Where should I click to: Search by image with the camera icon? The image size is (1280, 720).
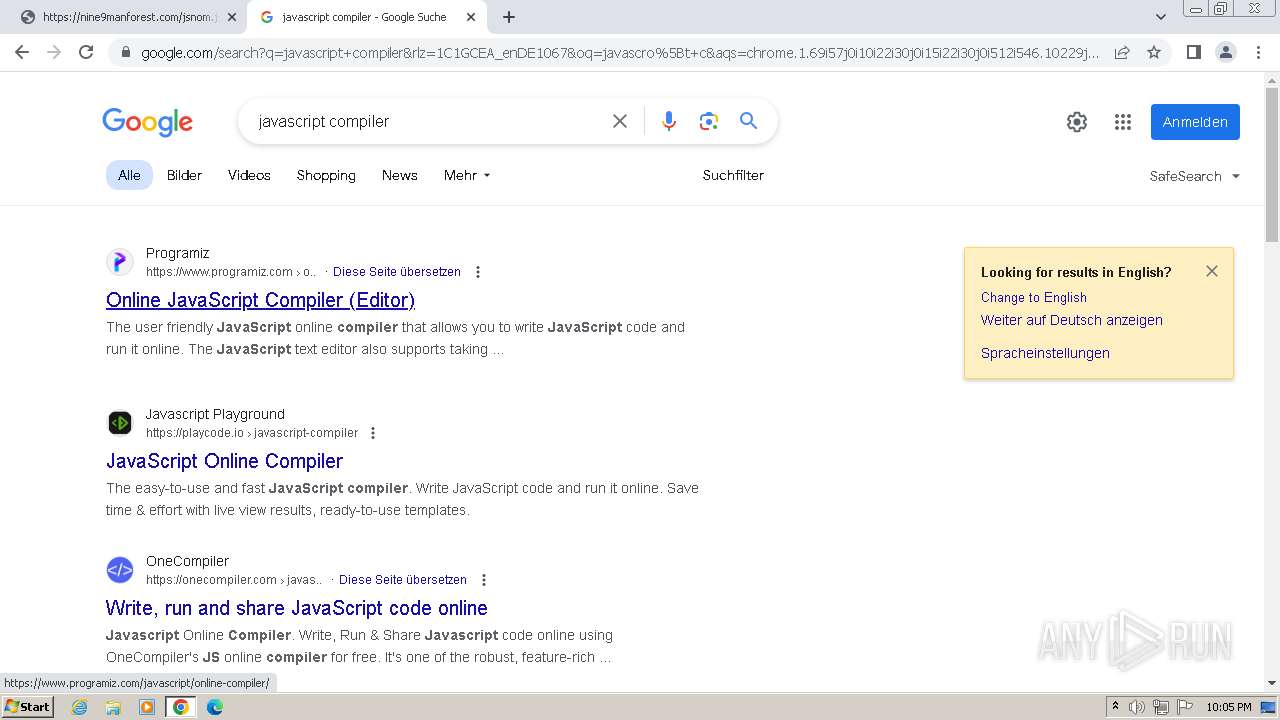pyautogui.click(x=709, y=121)
